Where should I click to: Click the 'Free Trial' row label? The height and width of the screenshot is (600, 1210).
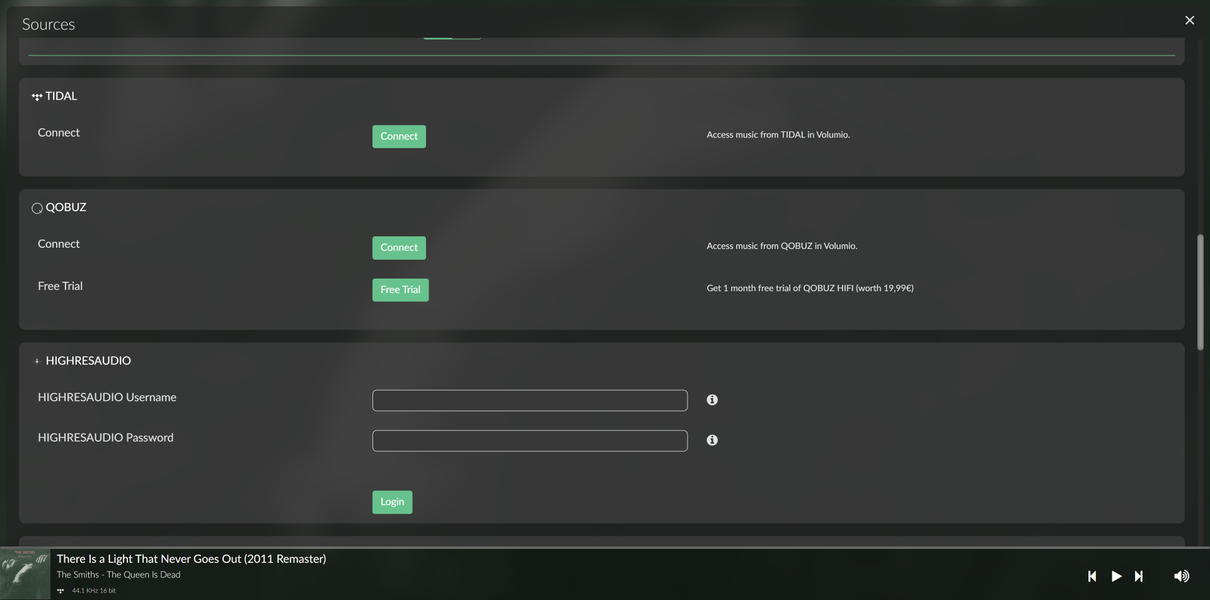tap(60, 286)
